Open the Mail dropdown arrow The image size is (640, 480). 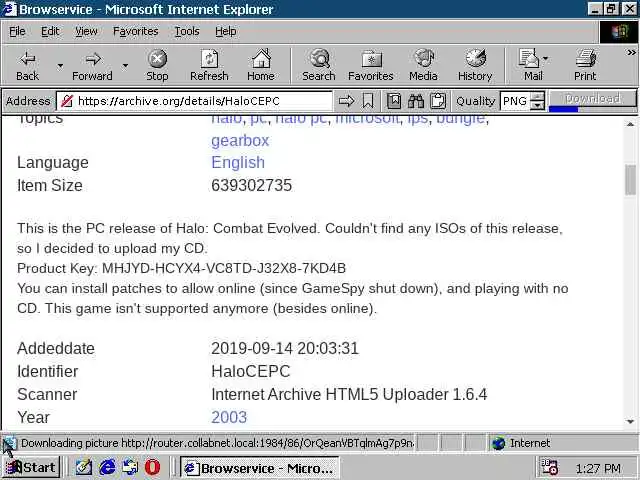(546, 59)
